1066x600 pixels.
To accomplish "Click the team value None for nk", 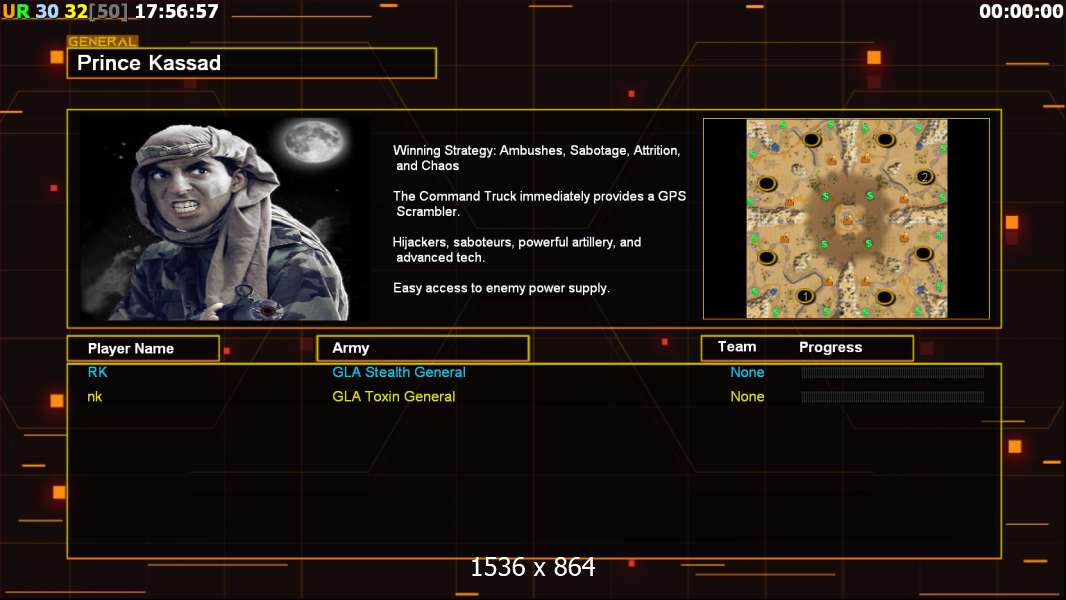I will coord(747,397).
